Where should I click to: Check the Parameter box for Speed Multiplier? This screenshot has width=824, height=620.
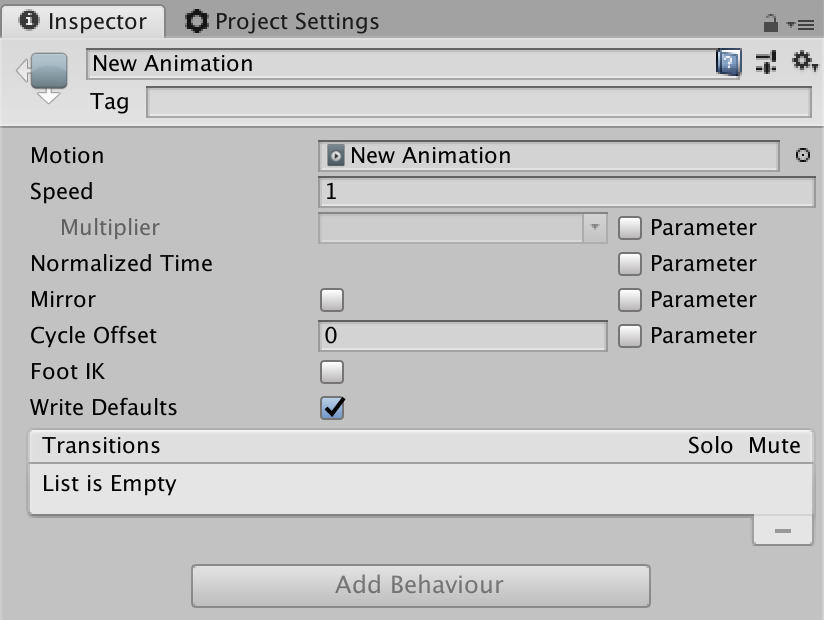[x=630, y=228]
